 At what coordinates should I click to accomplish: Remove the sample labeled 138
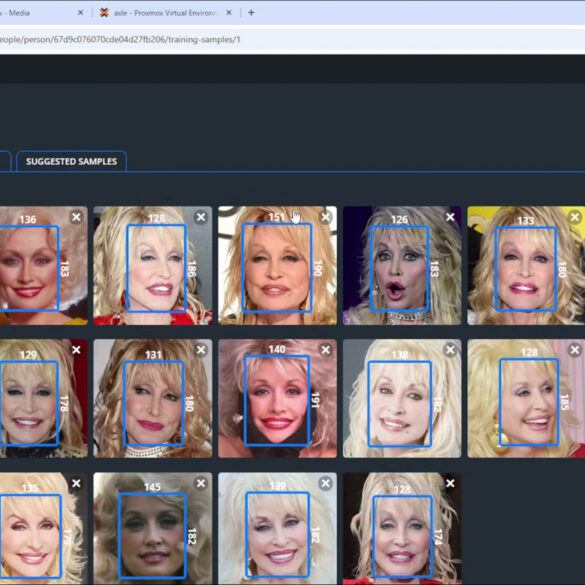point(450,350)
